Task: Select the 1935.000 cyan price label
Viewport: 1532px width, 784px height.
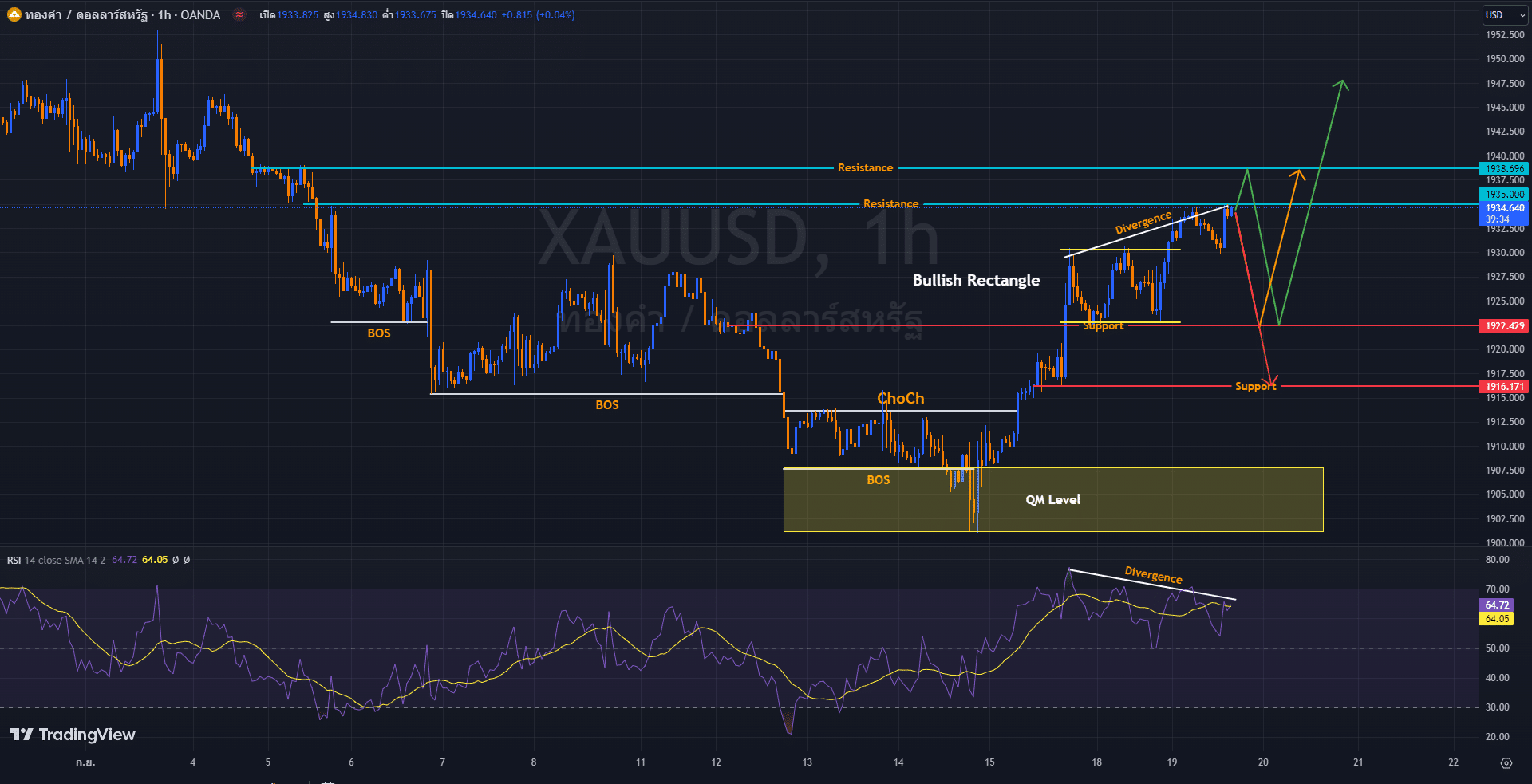Action: (x=1504, y=195)
